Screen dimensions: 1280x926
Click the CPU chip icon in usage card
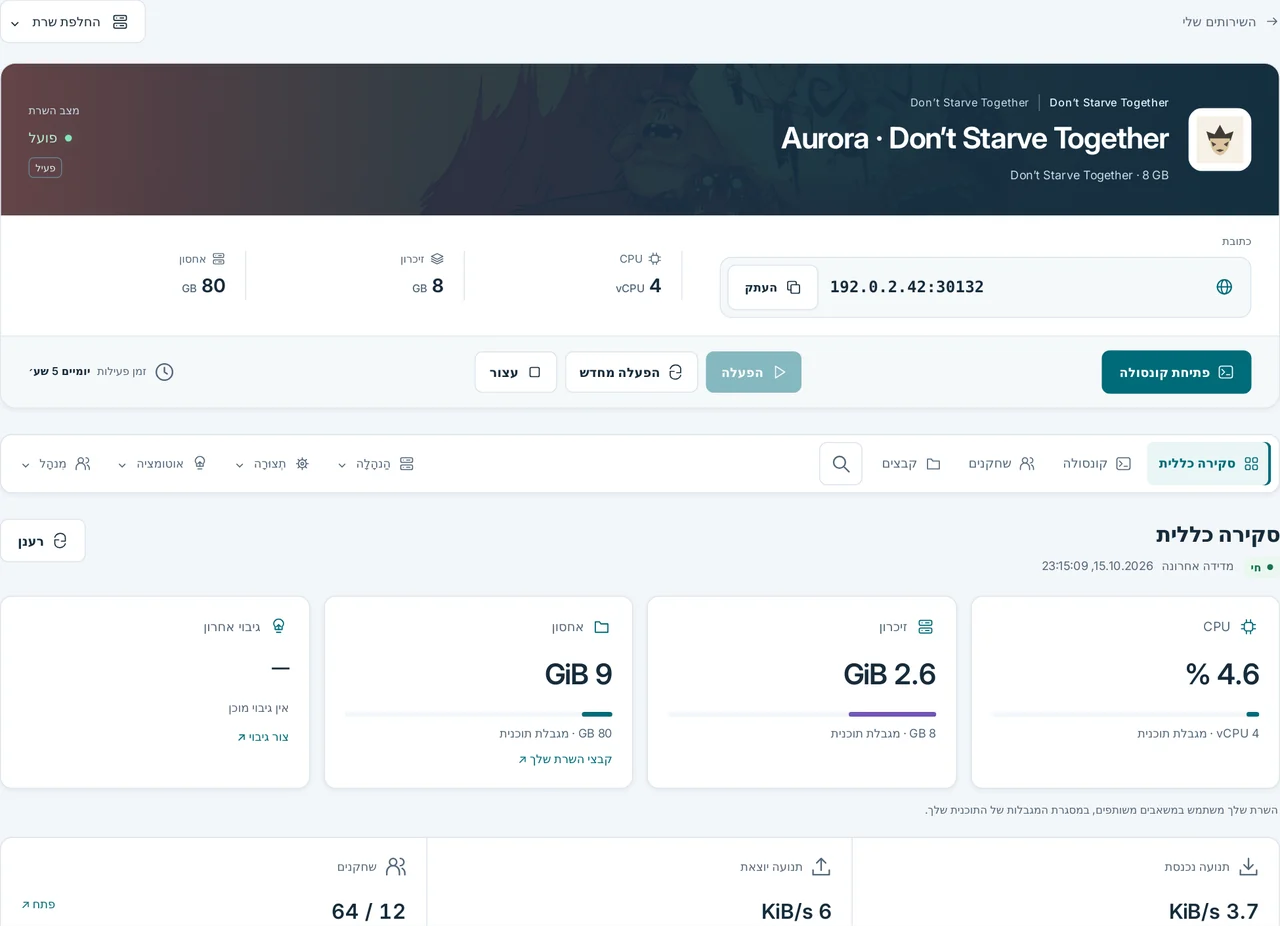point(1248,627)
